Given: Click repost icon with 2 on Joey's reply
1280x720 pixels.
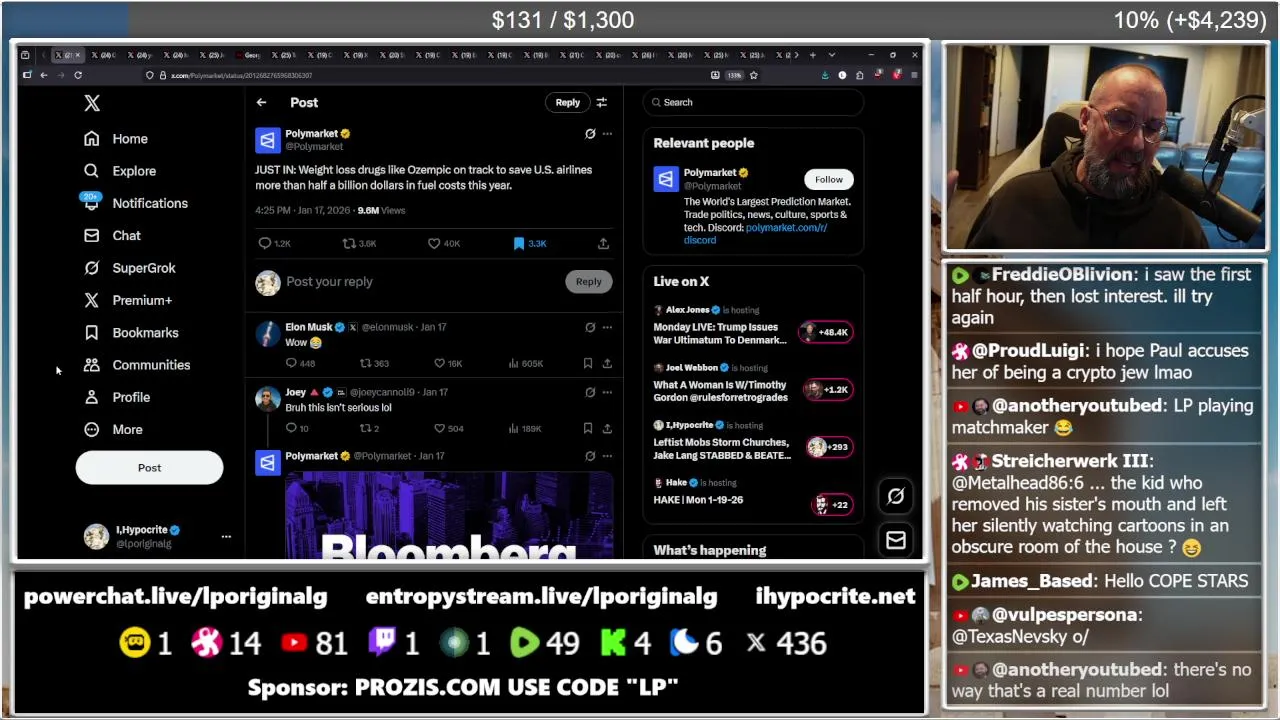Looking at the screenshot, I should 365,429.
